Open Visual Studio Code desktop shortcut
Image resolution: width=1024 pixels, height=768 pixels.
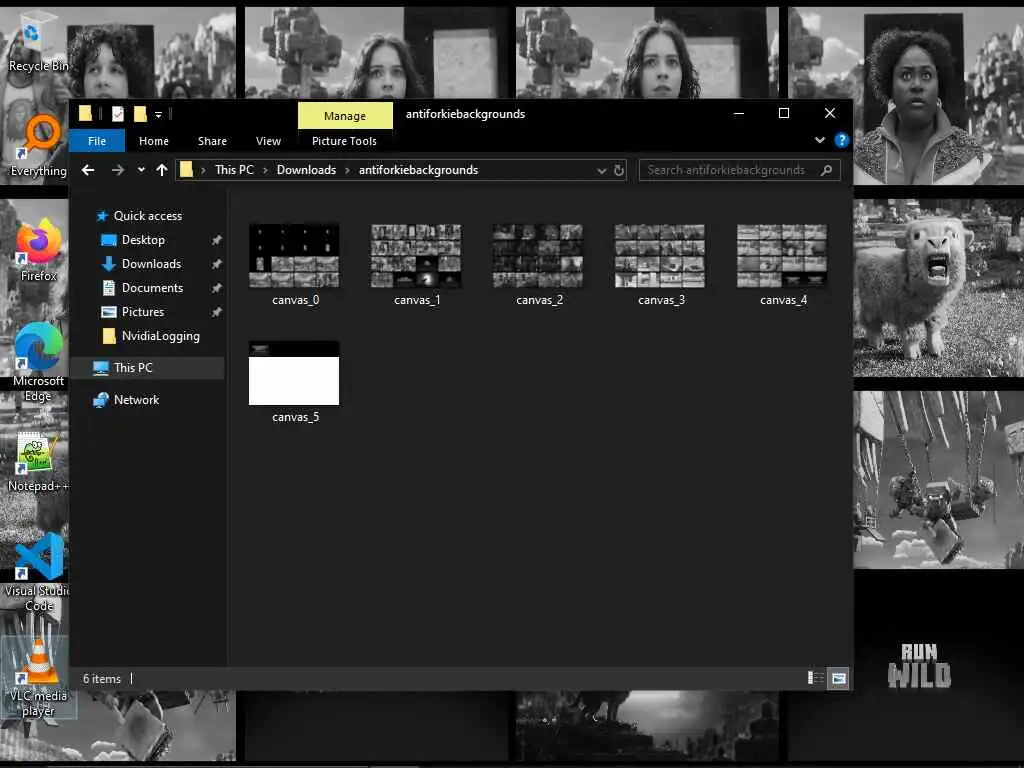pyautogui.click(x=38, y=573)
